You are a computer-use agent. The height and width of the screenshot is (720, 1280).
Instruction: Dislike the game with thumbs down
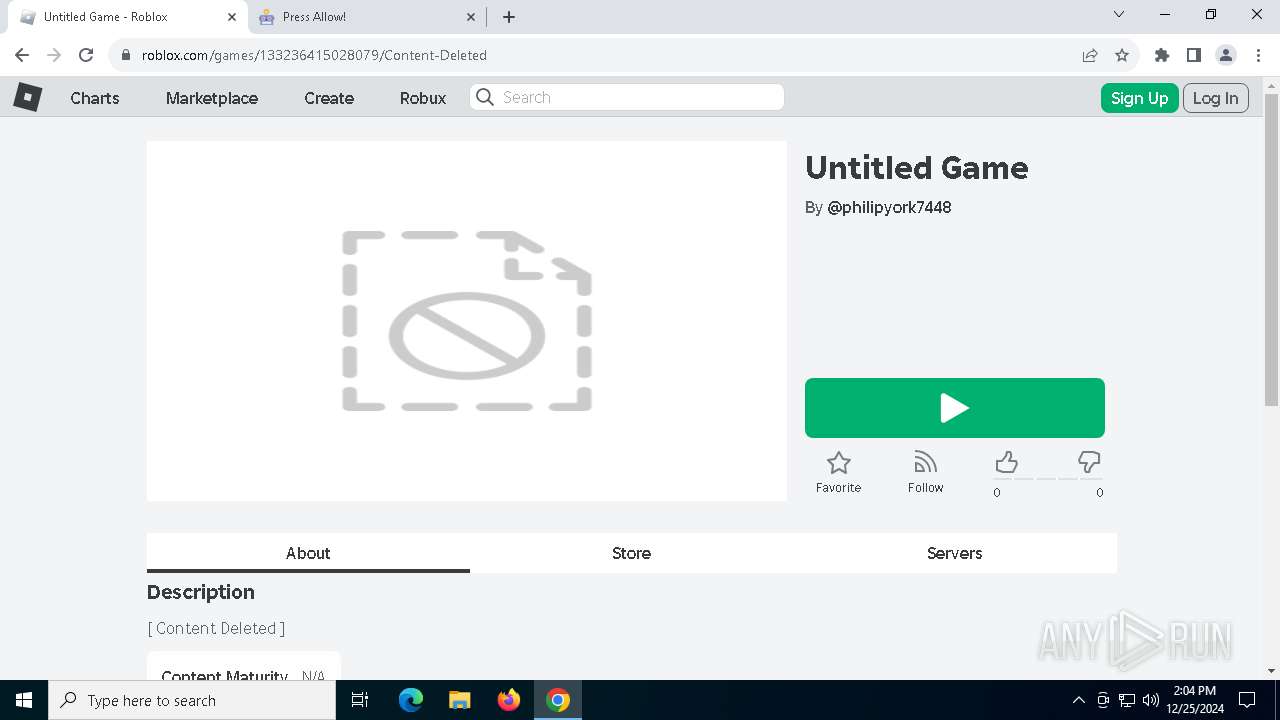(x=1089, y=462)
